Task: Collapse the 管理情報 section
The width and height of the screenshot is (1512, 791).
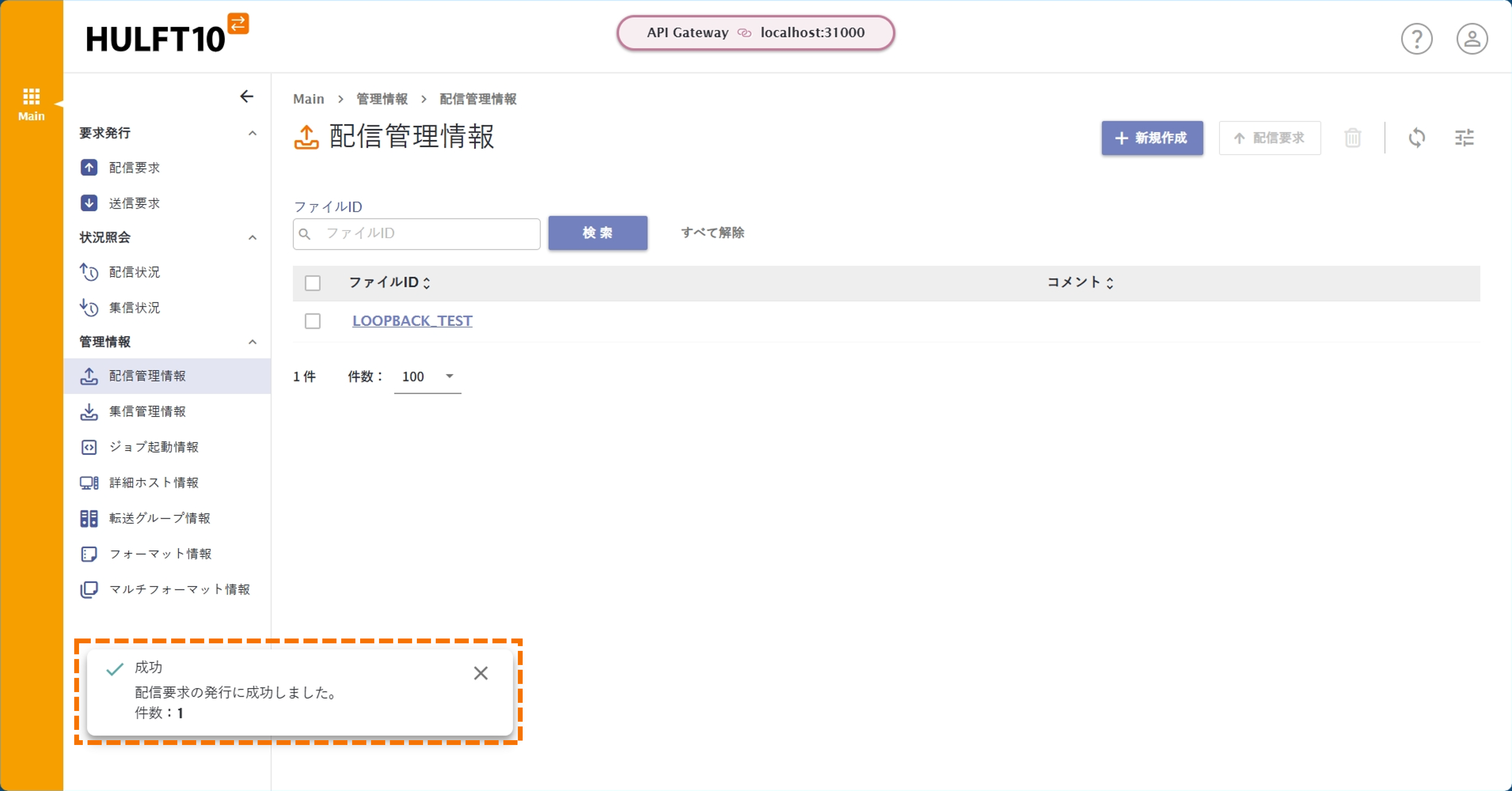Action: 252,342
